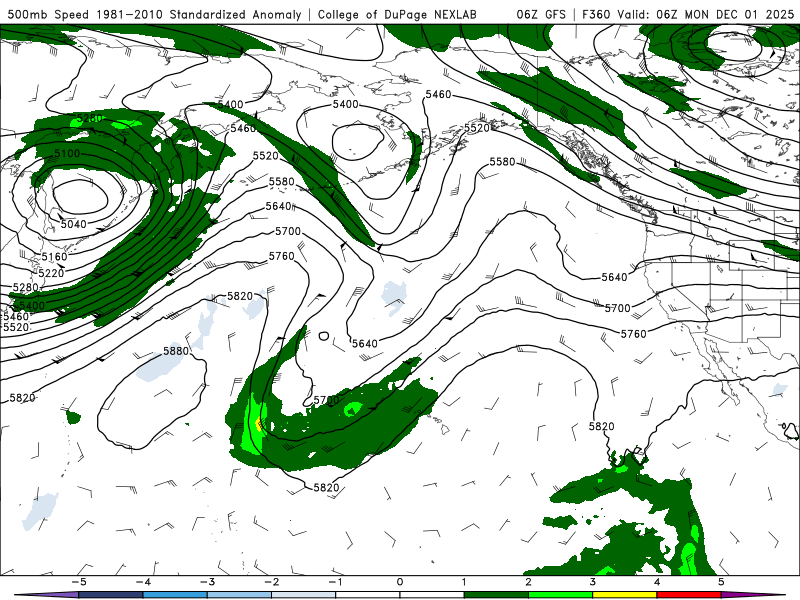
Task: Select the red 4 to 5 colorbar swatch
Action: (x=689, y=595)
